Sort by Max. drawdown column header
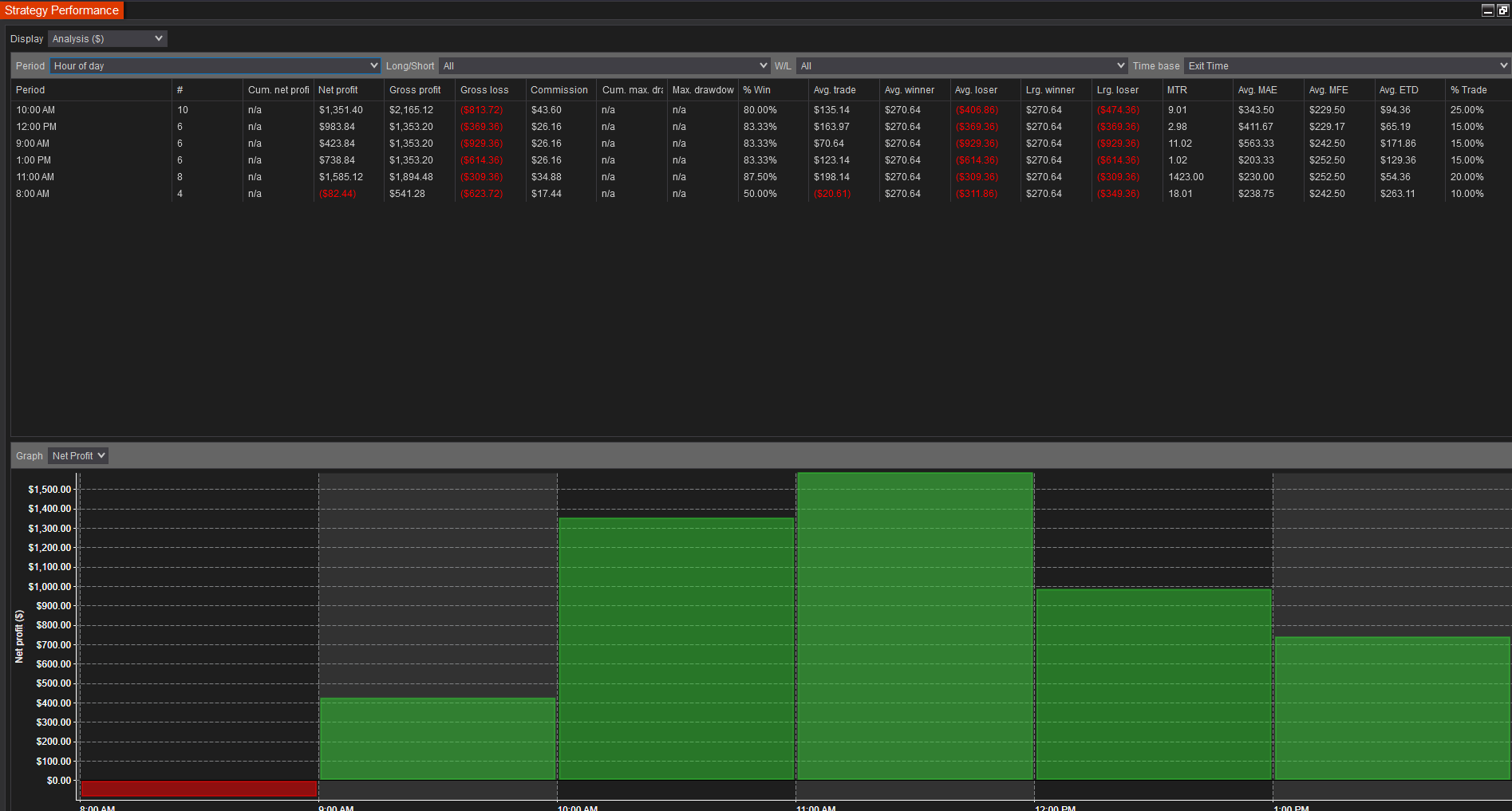Viewport: 1512px width, 811px height. (x=702, y=90)
